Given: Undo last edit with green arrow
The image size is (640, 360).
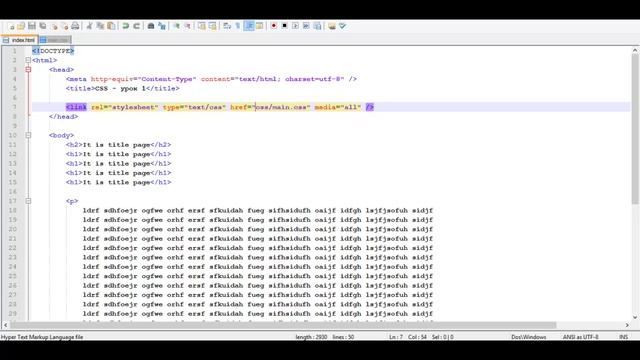Looking at the screenshot, I should (126, 26).
